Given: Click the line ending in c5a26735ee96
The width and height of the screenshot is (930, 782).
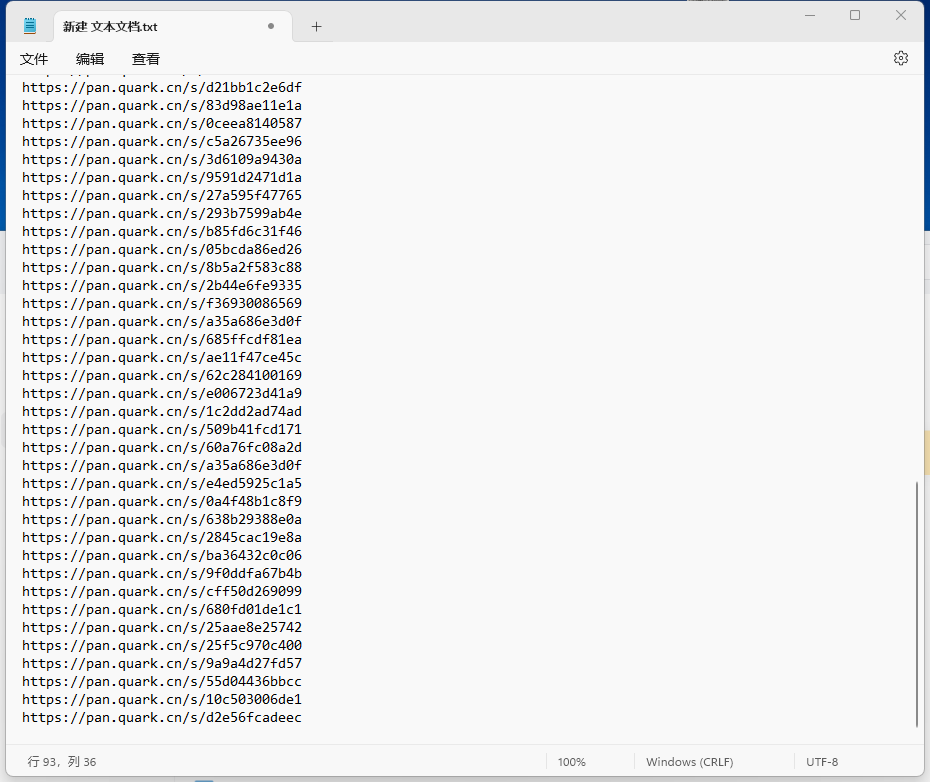Looking at the screenshot, I should (x=162, y=142).
